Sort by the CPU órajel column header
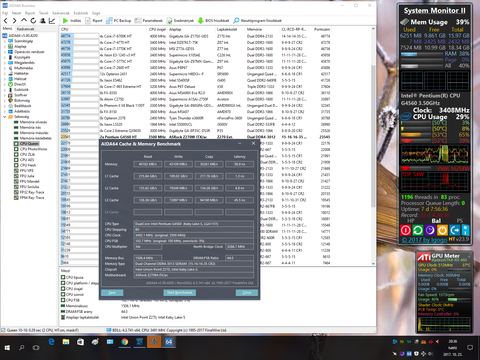 click(x=157, y=29)
